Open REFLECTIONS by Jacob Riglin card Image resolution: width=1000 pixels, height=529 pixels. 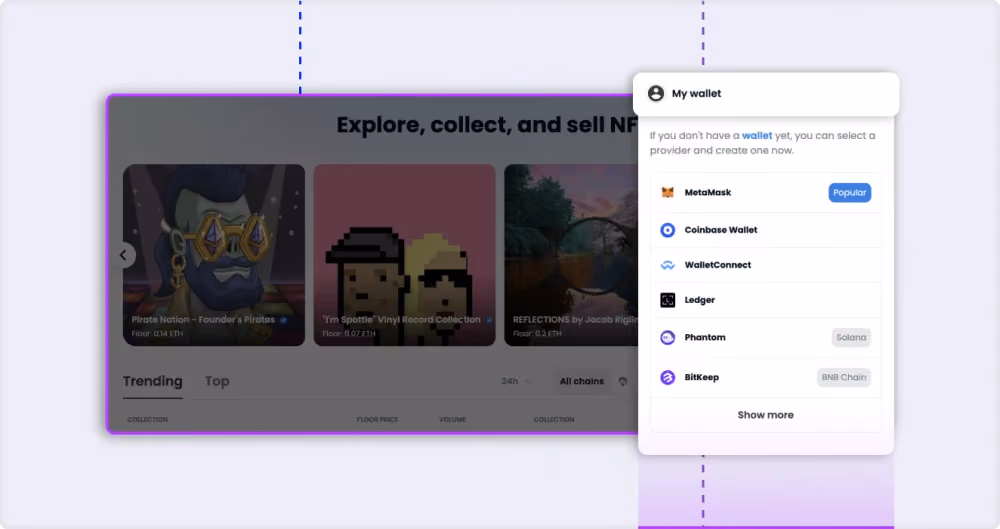[x=571, y=255]
